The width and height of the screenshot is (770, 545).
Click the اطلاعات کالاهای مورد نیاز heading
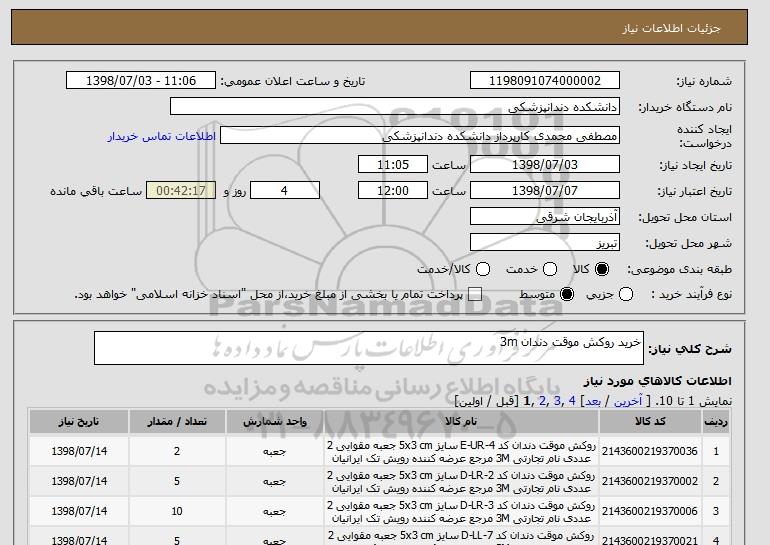658,381
